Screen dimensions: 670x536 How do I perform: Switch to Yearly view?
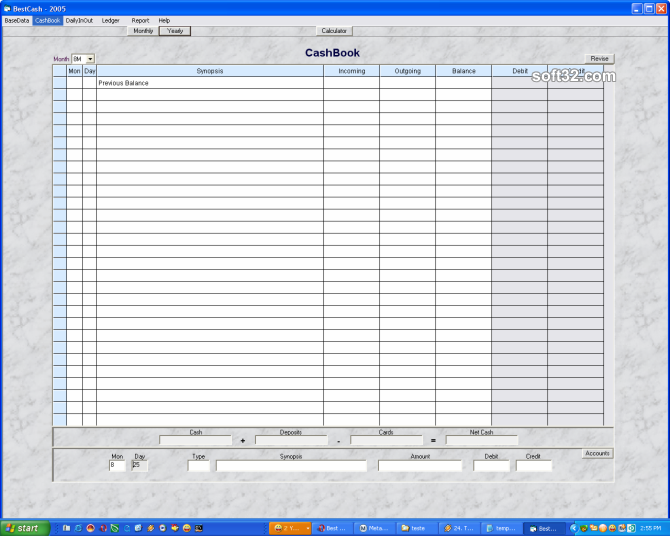(175, 31)
